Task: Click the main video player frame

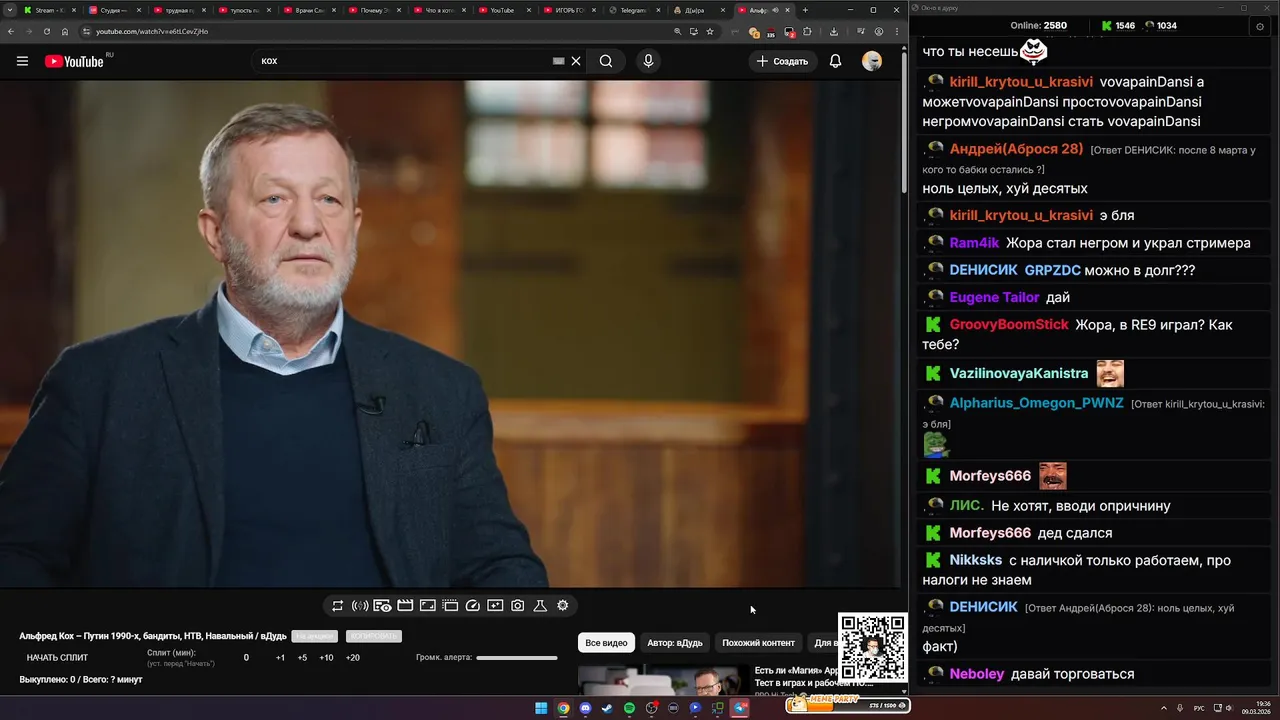Action: coord(450,334)
